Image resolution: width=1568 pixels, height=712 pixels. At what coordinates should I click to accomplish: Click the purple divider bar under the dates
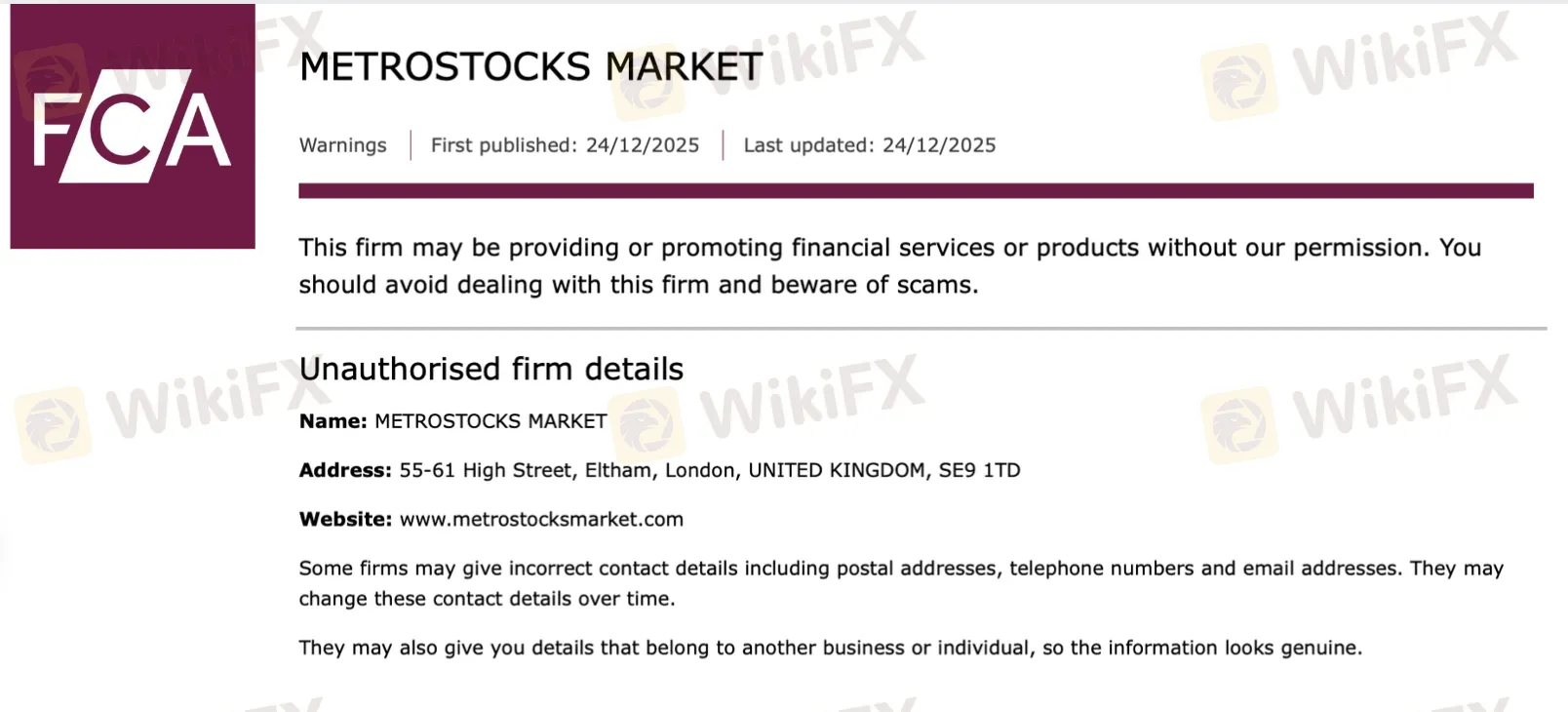[915, 190]
